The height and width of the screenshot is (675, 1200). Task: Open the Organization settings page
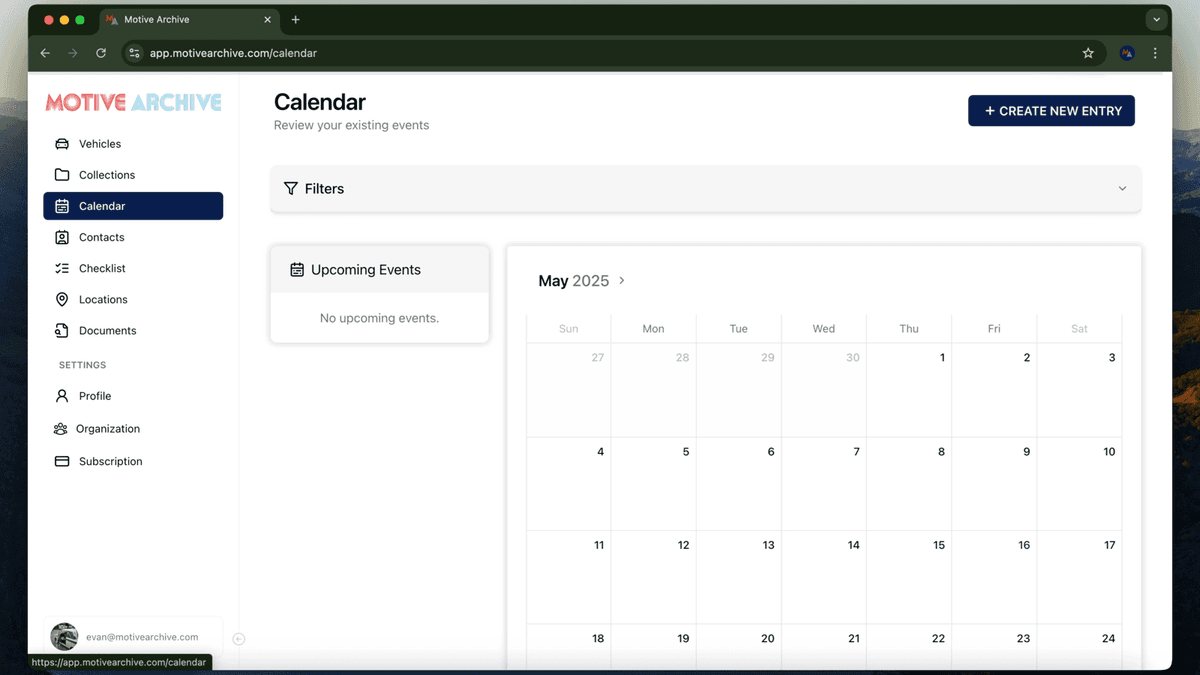point(133,429)
